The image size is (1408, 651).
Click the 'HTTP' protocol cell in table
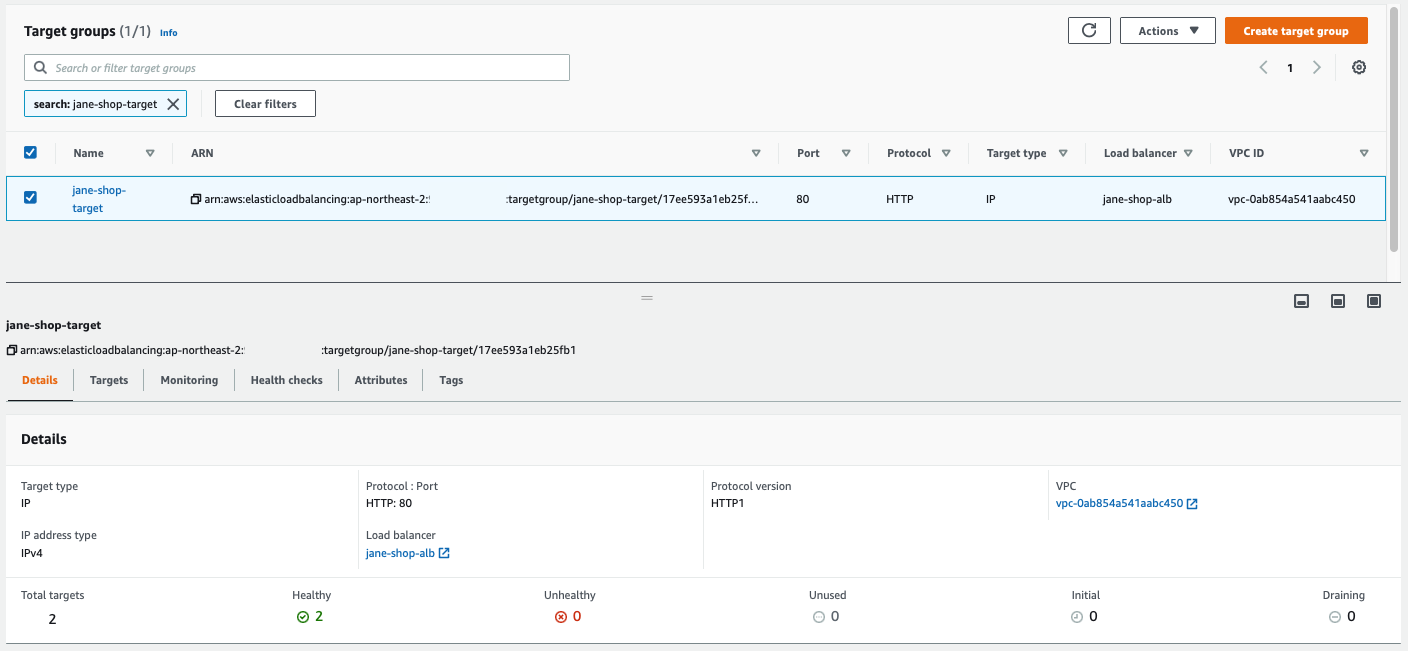pos(900,199)
